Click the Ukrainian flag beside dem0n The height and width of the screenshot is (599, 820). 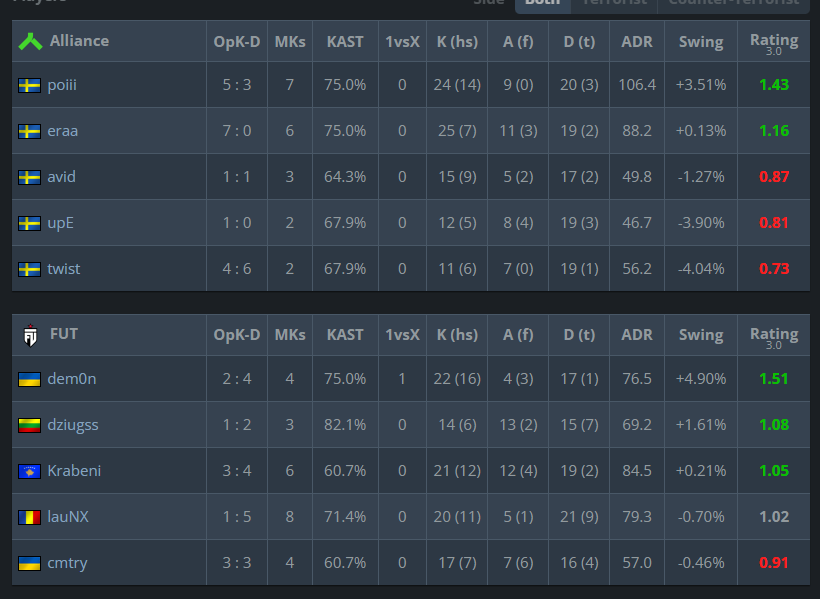(x=29, y=379)
